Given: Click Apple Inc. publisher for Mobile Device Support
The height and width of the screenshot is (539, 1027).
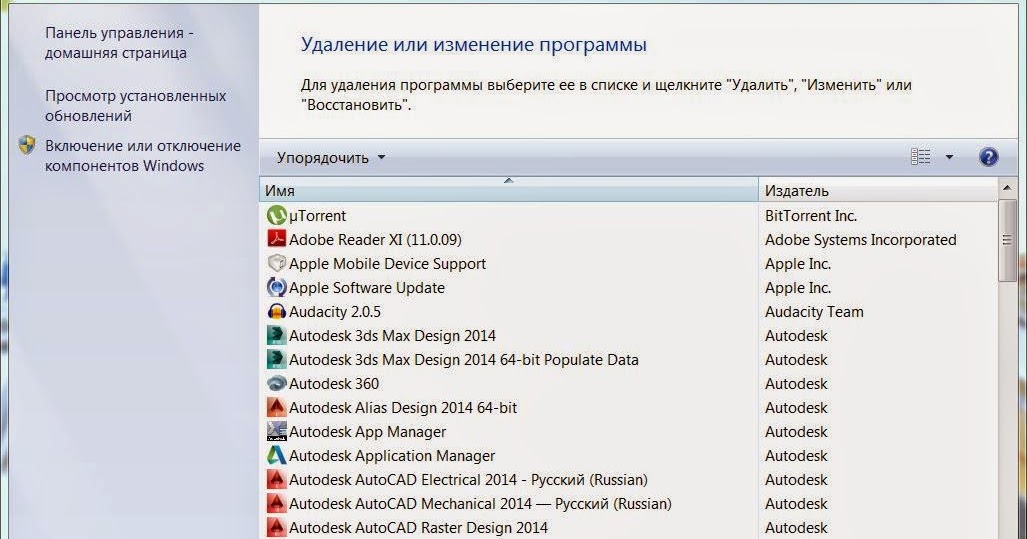Looking at the screenshot, I should tap(798, 264).
